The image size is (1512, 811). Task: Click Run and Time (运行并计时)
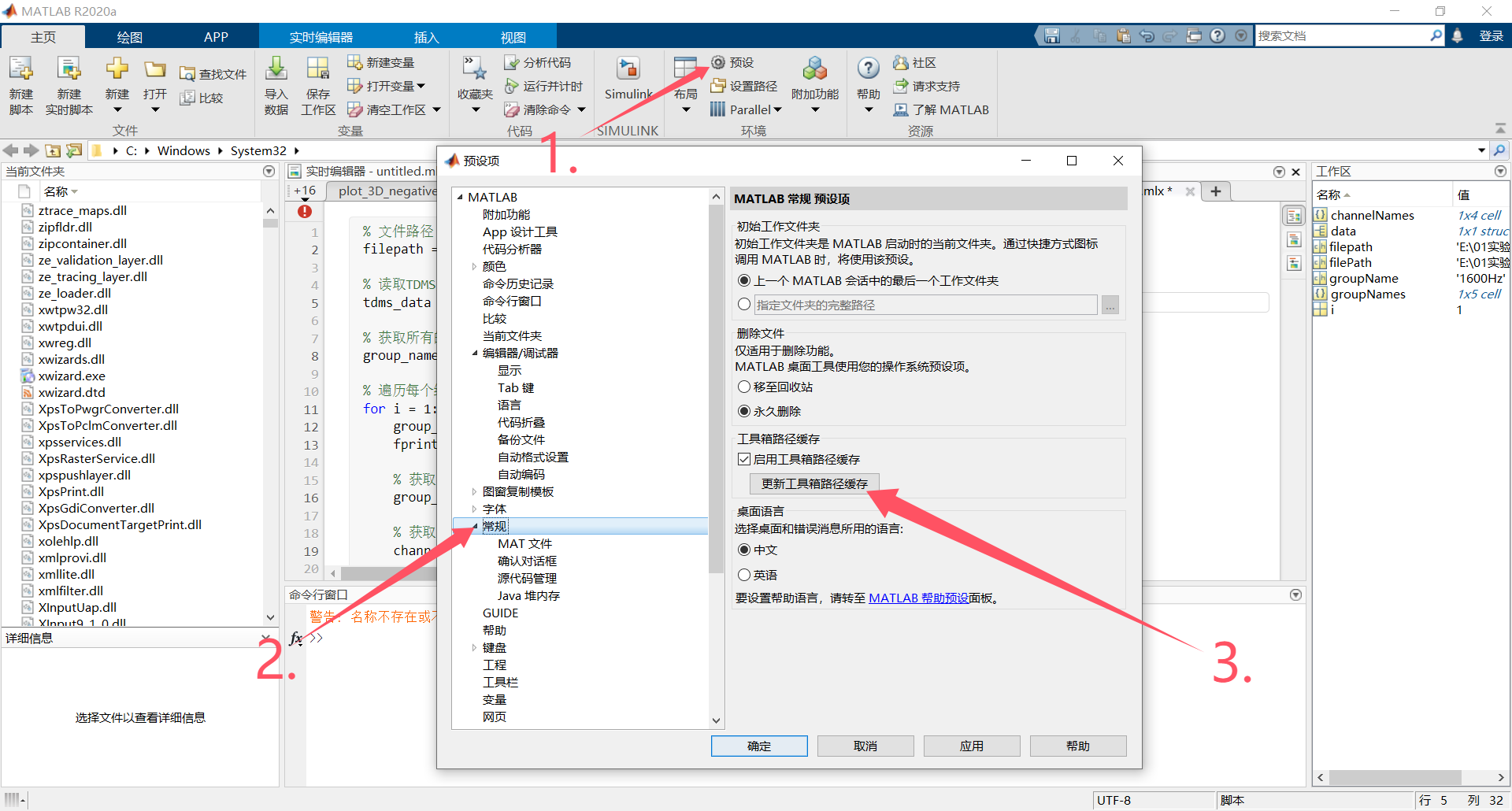coord(544,86)
